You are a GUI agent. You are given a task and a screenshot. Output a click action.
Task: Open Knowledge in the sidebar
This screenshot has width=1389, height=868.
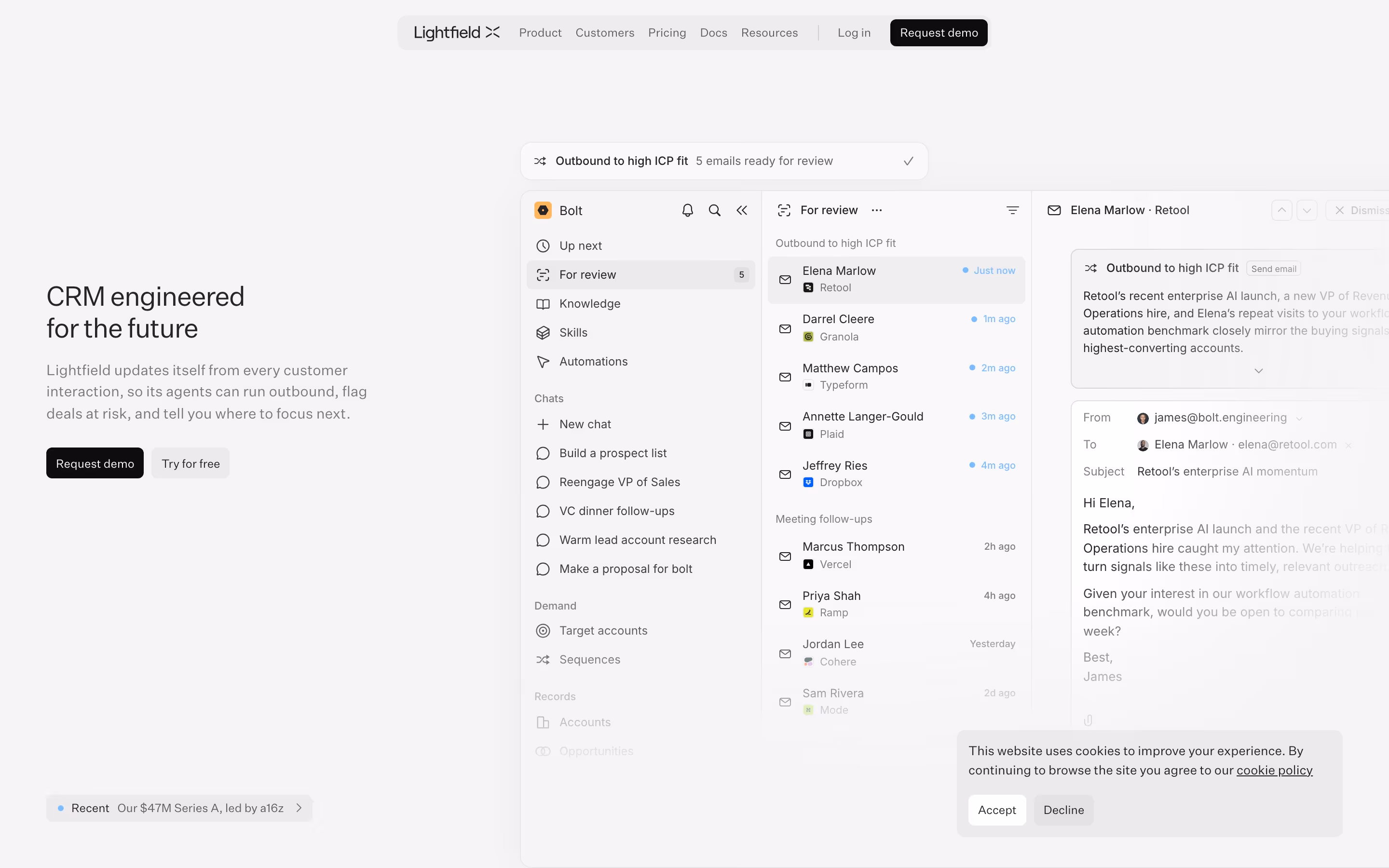point(640,304)
